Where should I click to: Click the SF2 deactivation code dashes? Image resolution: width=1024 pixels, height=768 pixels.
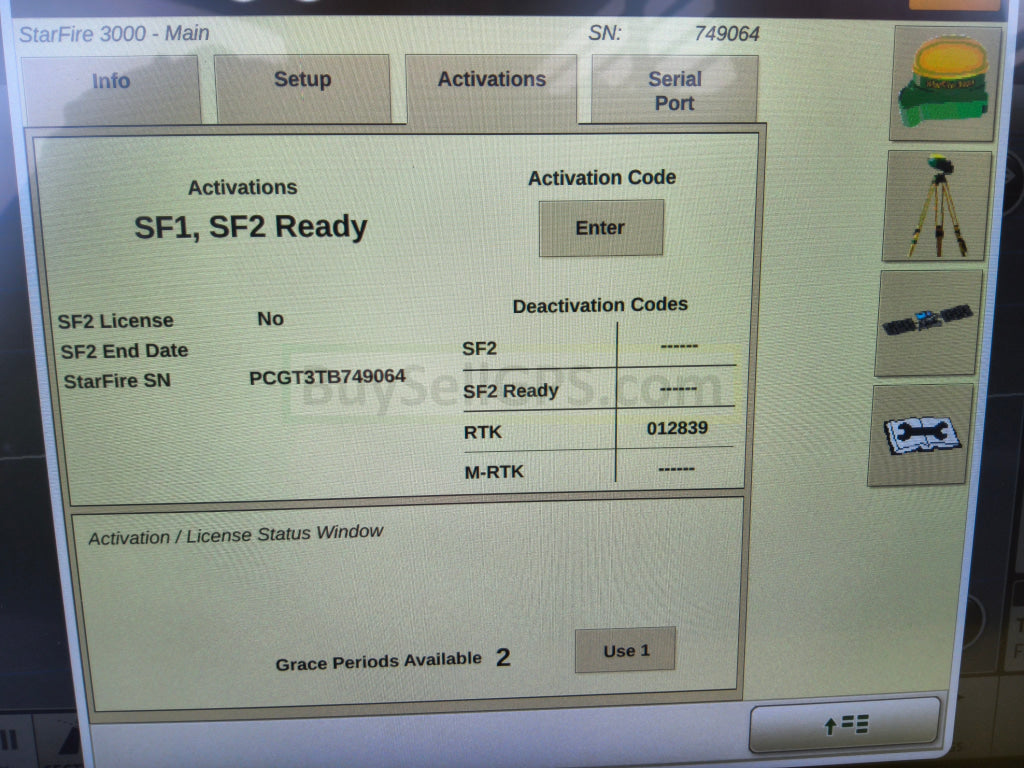(x=679, y=346)
